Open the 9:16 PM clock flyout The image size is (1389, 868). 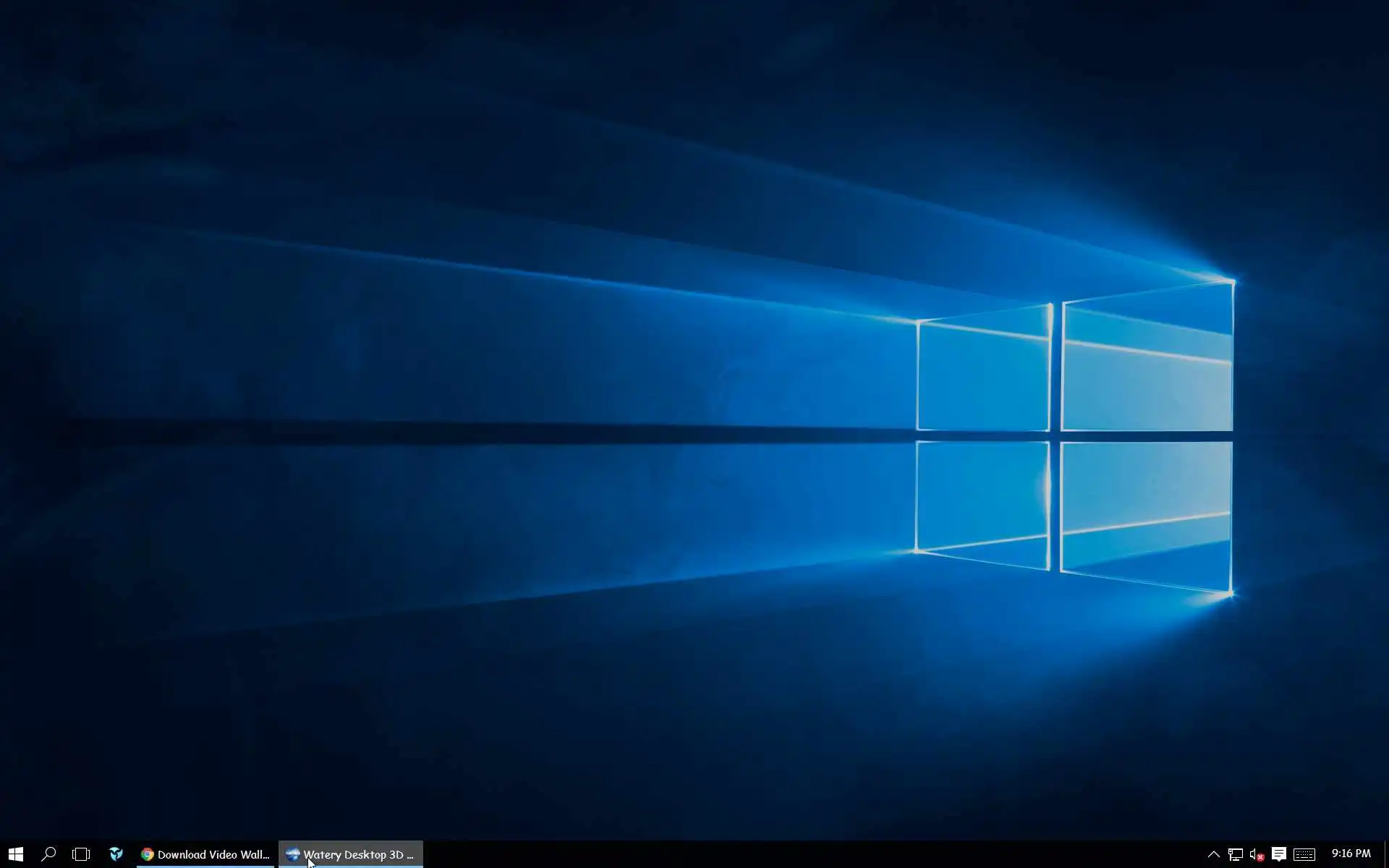point(1351,854)
